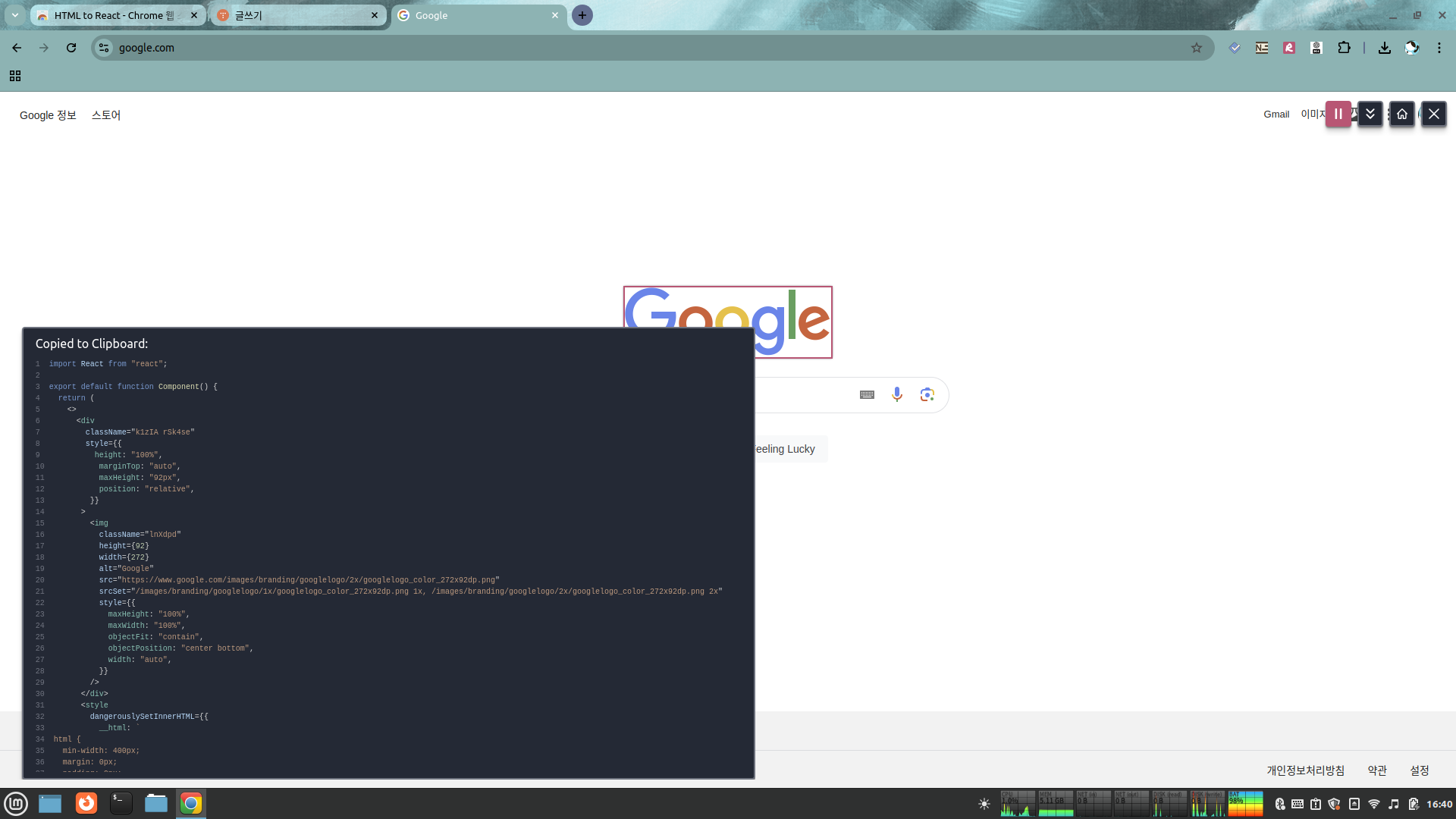This screenshot has height=819, width=1456.
Task: Toggle the on-screen keyboard input tool
Action: (x=867, y=394)
